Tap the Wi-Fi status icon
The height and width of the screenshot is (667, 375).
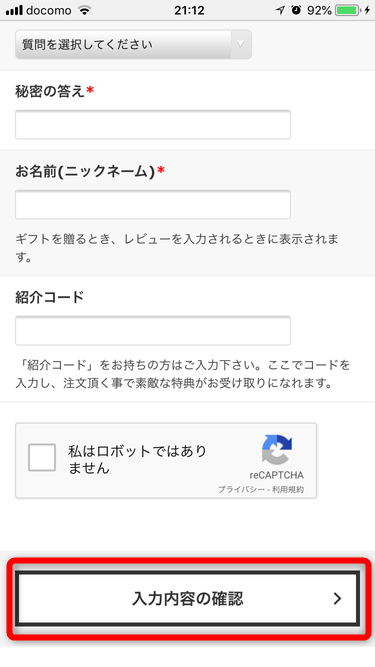[x=85, y=10]
